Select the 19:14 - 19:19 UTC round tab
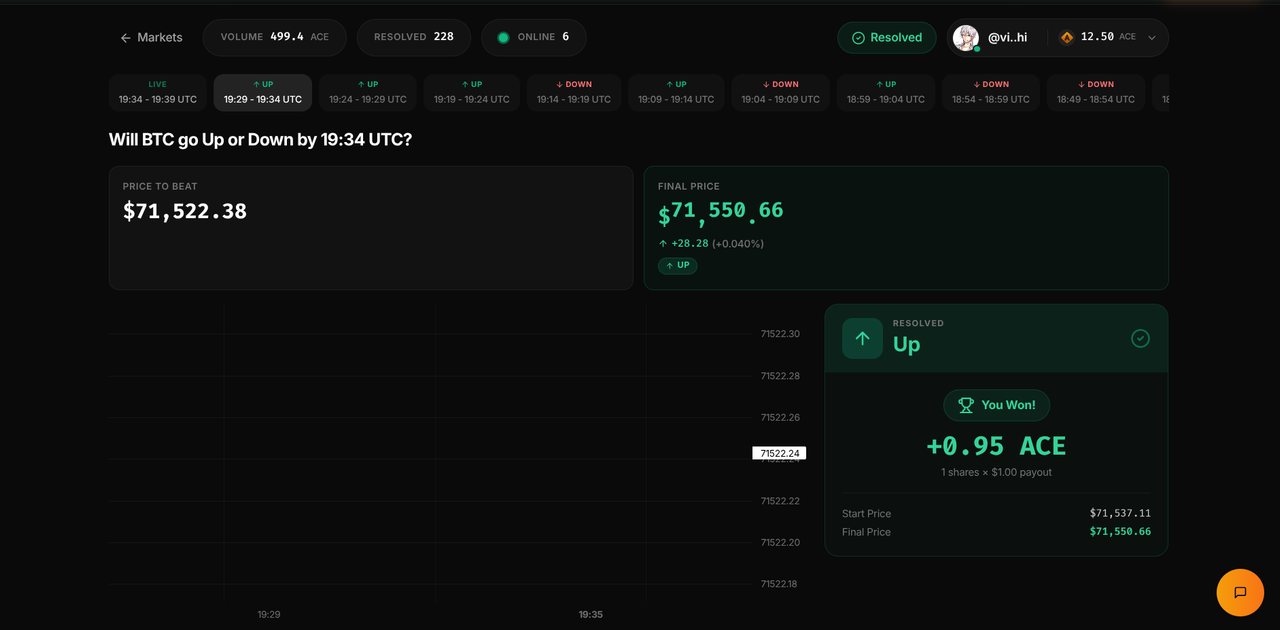This screenshot has height=630, width=1280. [574, 92]
